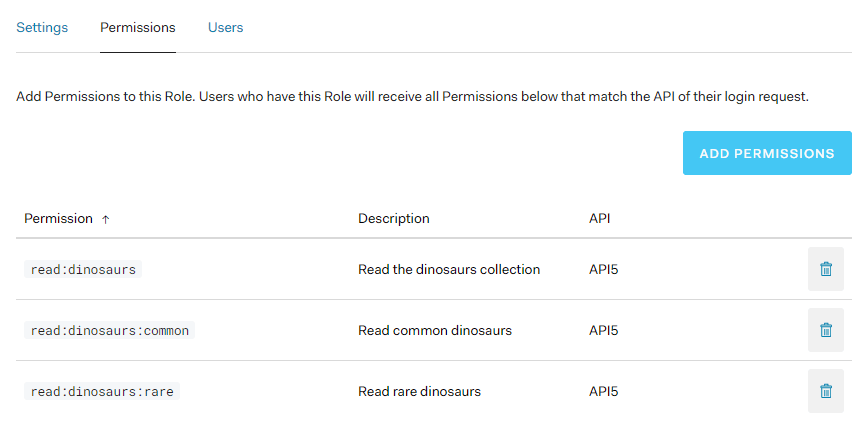
Task: Delete the read:dinosaurs permission
Action: 825,269
